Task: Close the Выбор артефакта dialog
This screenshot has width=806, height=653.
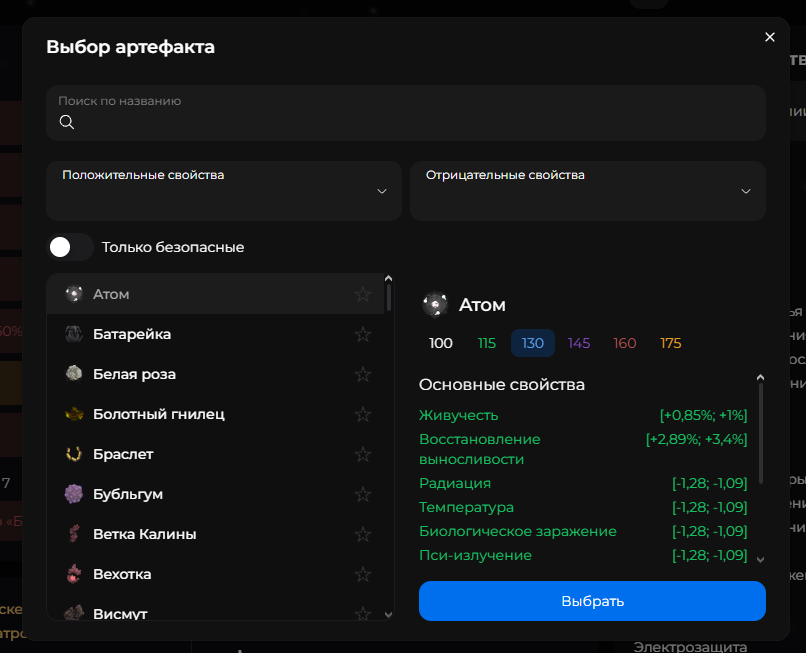Action: click(x=770, y=37)
